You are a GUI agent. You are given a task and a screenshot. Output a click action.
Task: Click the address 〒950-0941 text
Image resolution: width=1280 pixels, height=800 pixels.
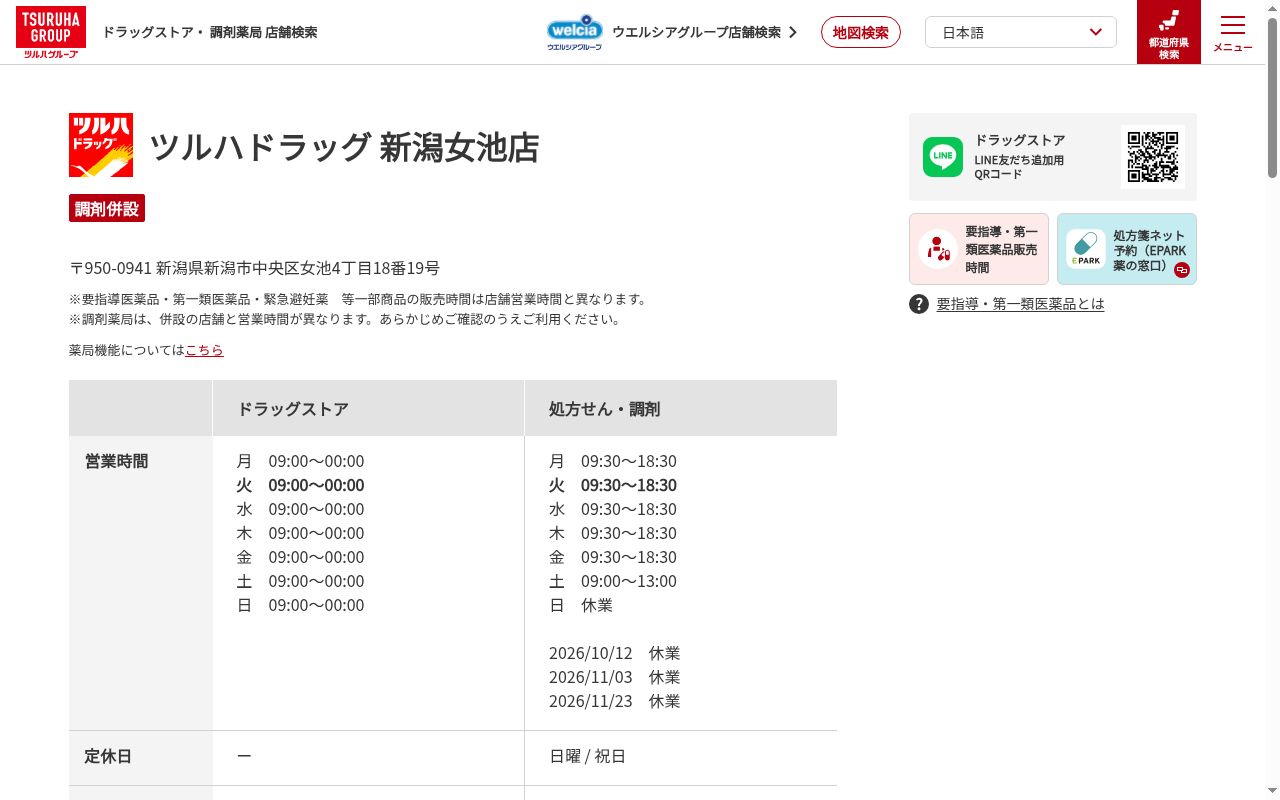[254, 268]
